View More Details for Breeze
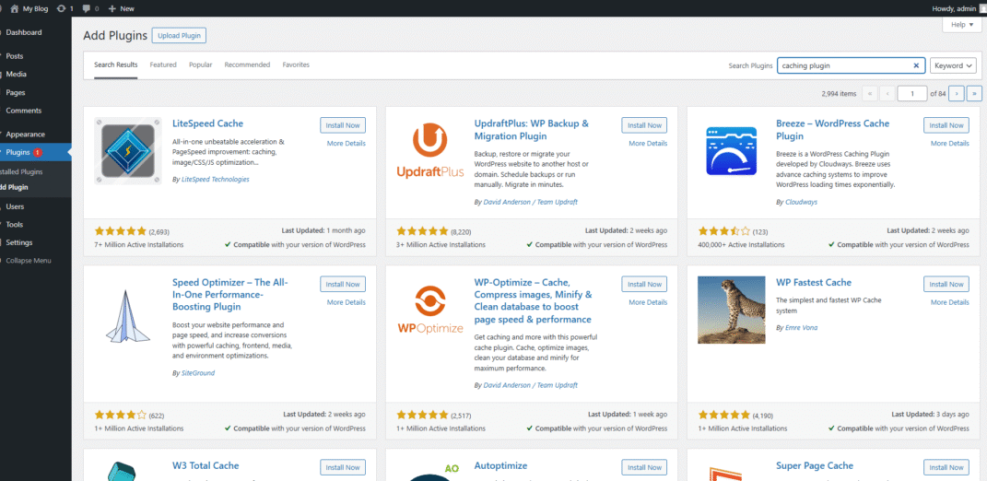The image size is (987, 481). [950, 144]
